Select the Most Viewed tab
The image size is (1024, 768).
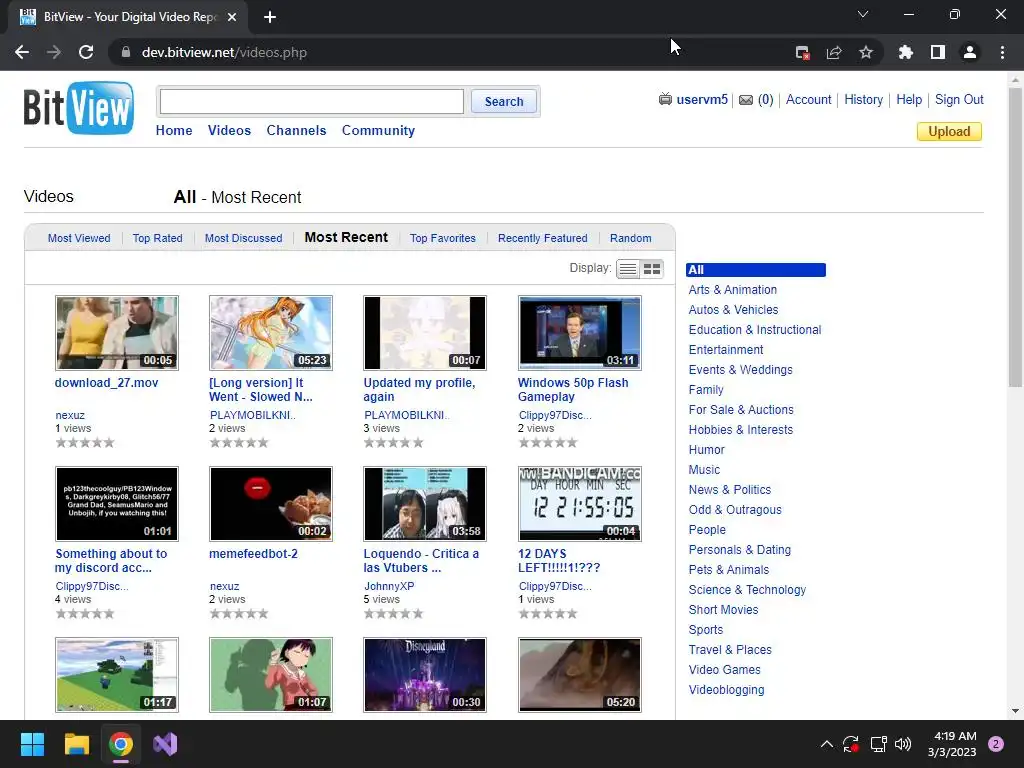(79, 238)
